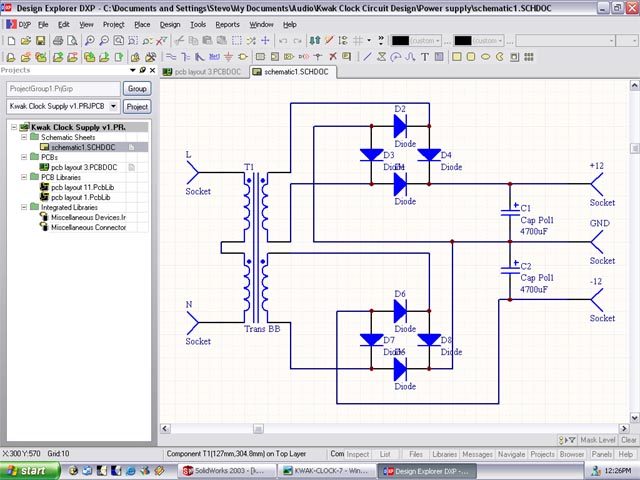Click the ProjectGroup1.PrjGrp field
This screenshot has width=640, height=480.
tap(63, 89)
